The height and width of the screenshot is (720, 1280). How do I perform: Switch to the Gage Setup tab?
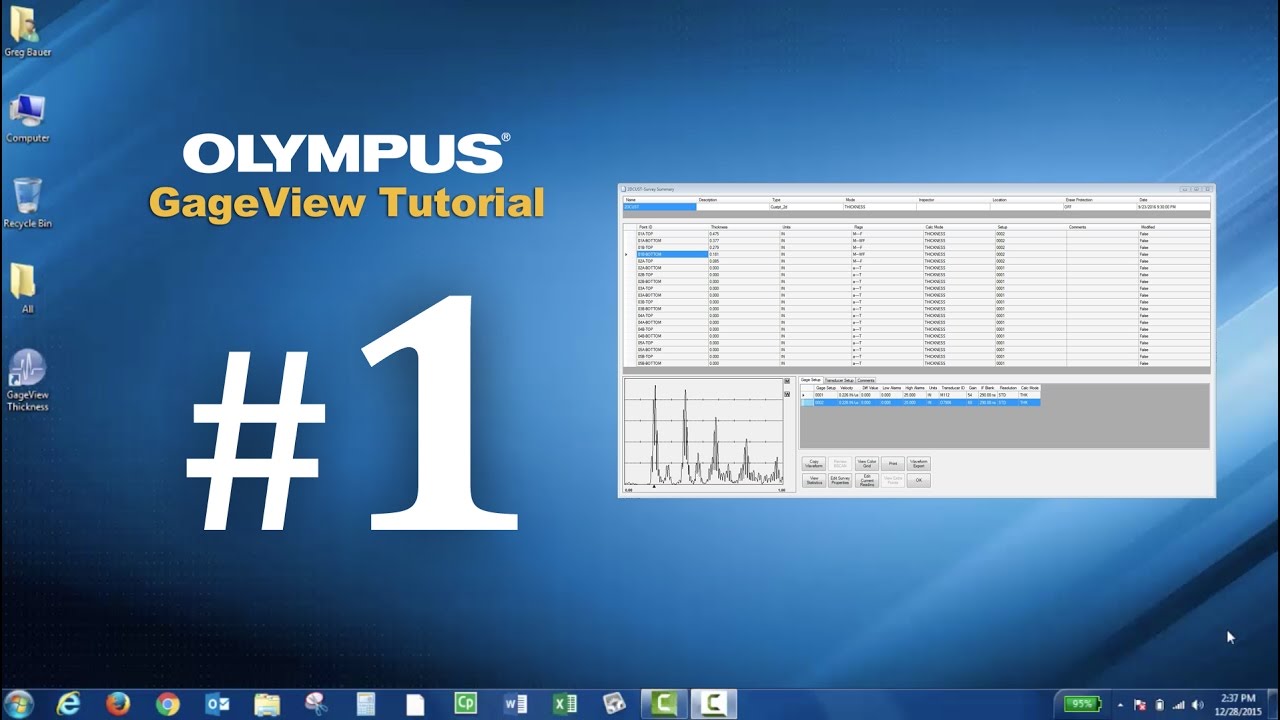tap(810, 380)
